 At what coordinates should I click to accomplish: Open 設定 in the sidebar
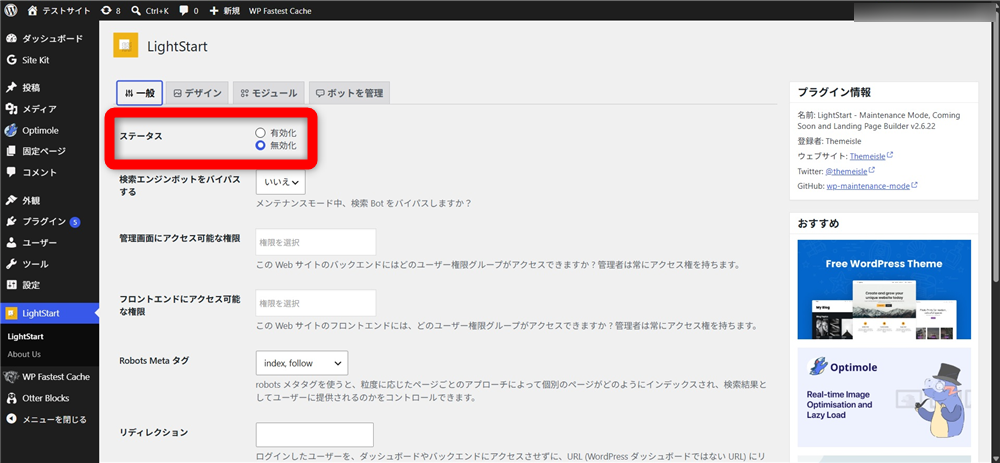point(49,285)
